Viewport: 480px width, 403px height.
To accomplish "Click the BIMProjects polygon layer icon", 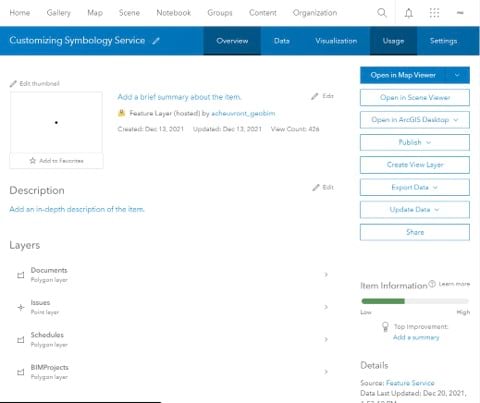I will [21, 372].
